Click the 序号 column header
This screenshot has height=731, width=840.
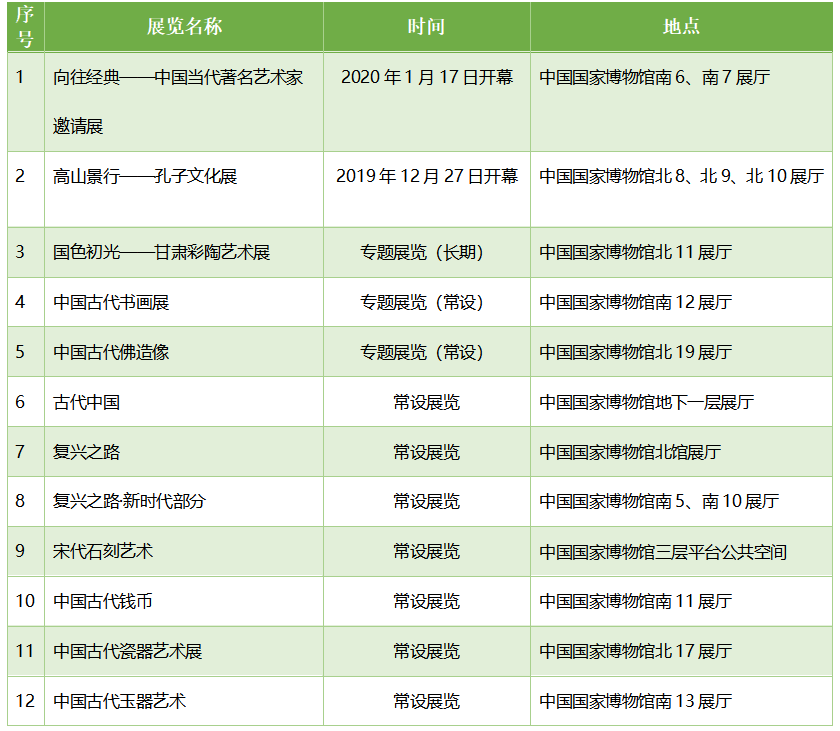[25, 27]
